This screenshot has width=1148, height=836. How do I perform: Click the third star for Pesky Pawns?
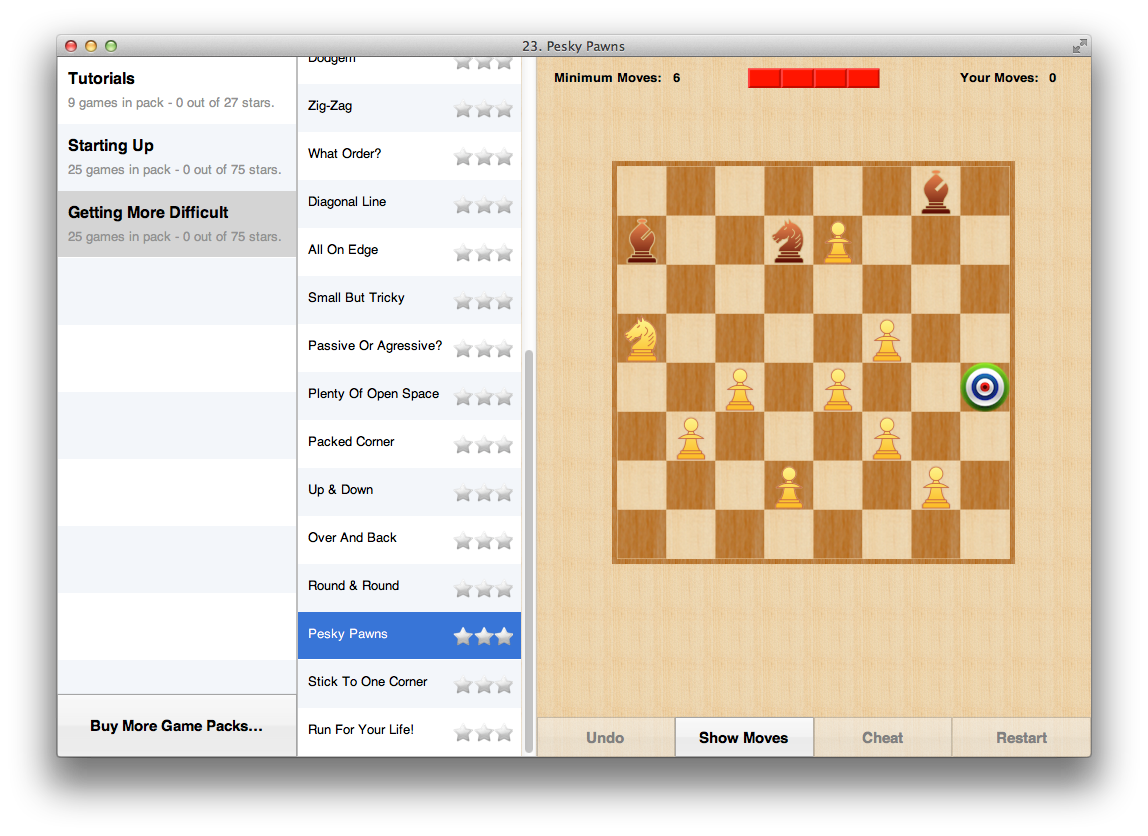point(504,635)
